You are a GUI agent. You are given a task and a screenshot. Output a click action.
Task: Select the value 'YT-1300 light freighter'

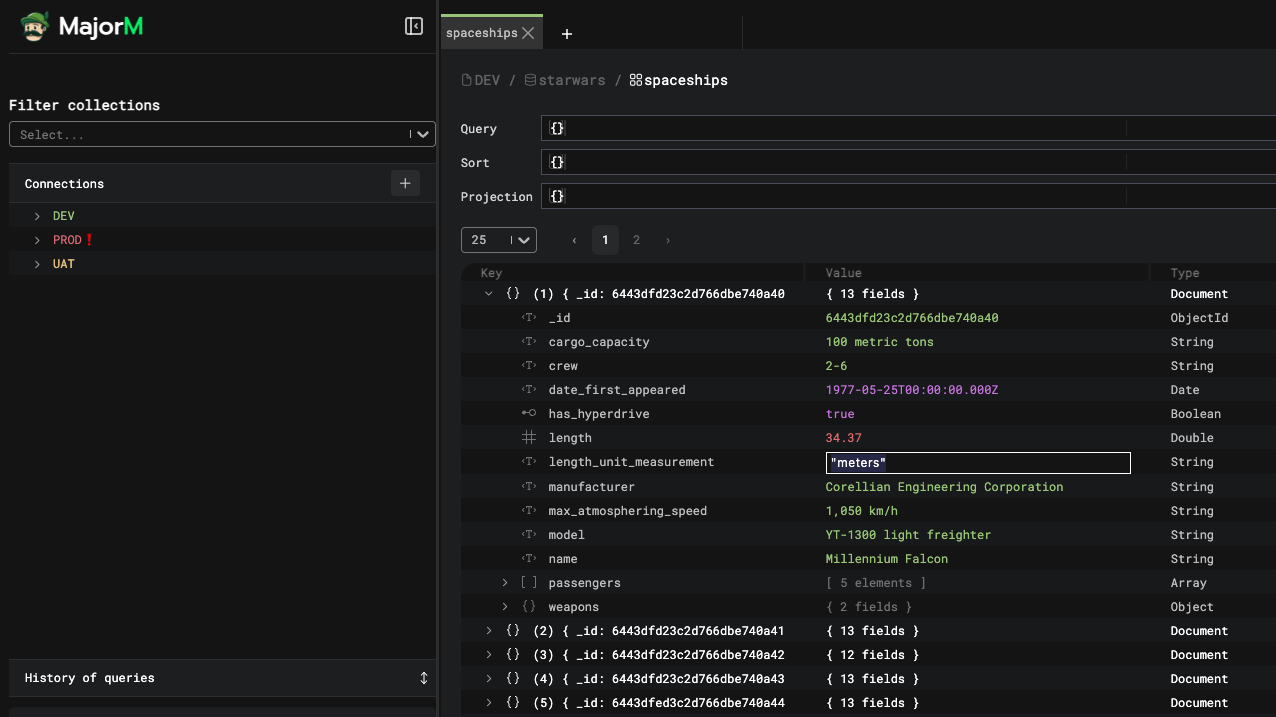[908, 535]
